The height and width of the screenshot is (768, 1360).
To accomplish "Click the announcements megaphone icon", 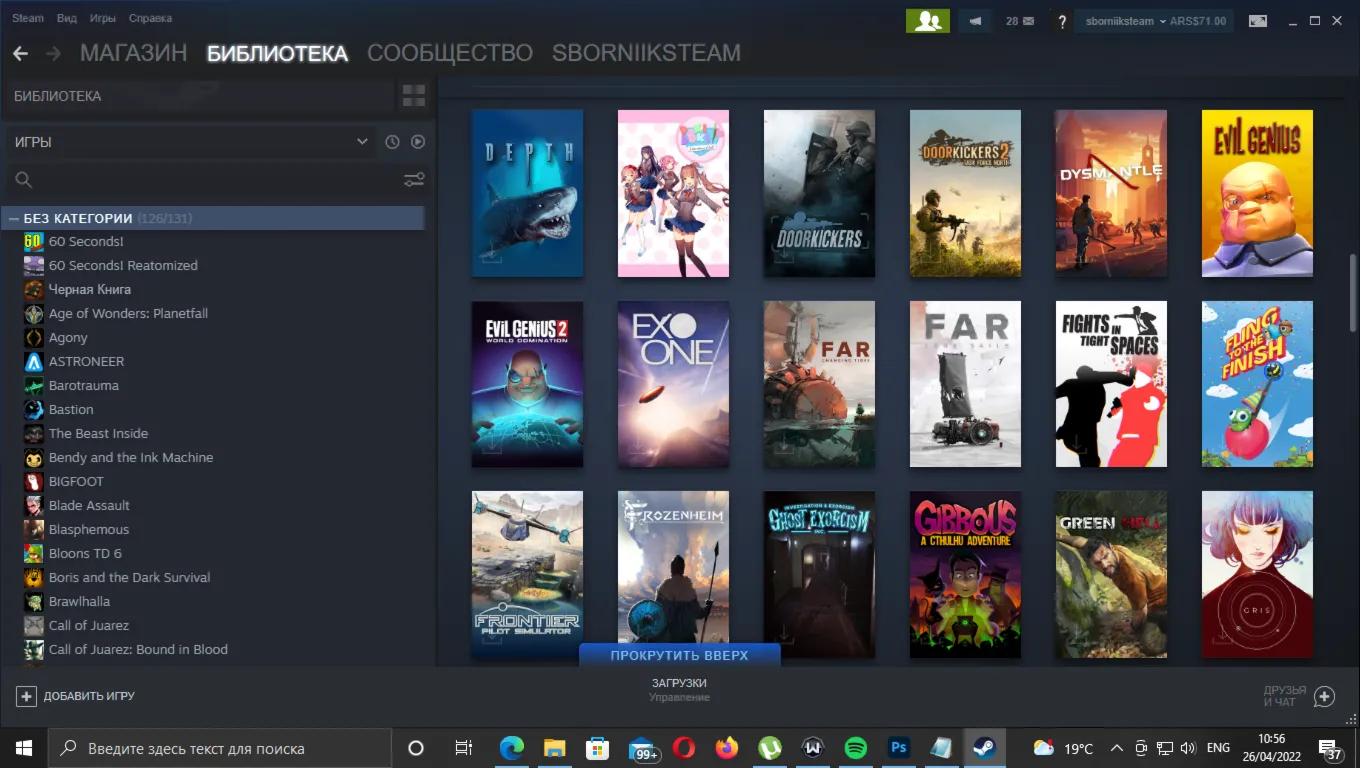I will (975, 21).
